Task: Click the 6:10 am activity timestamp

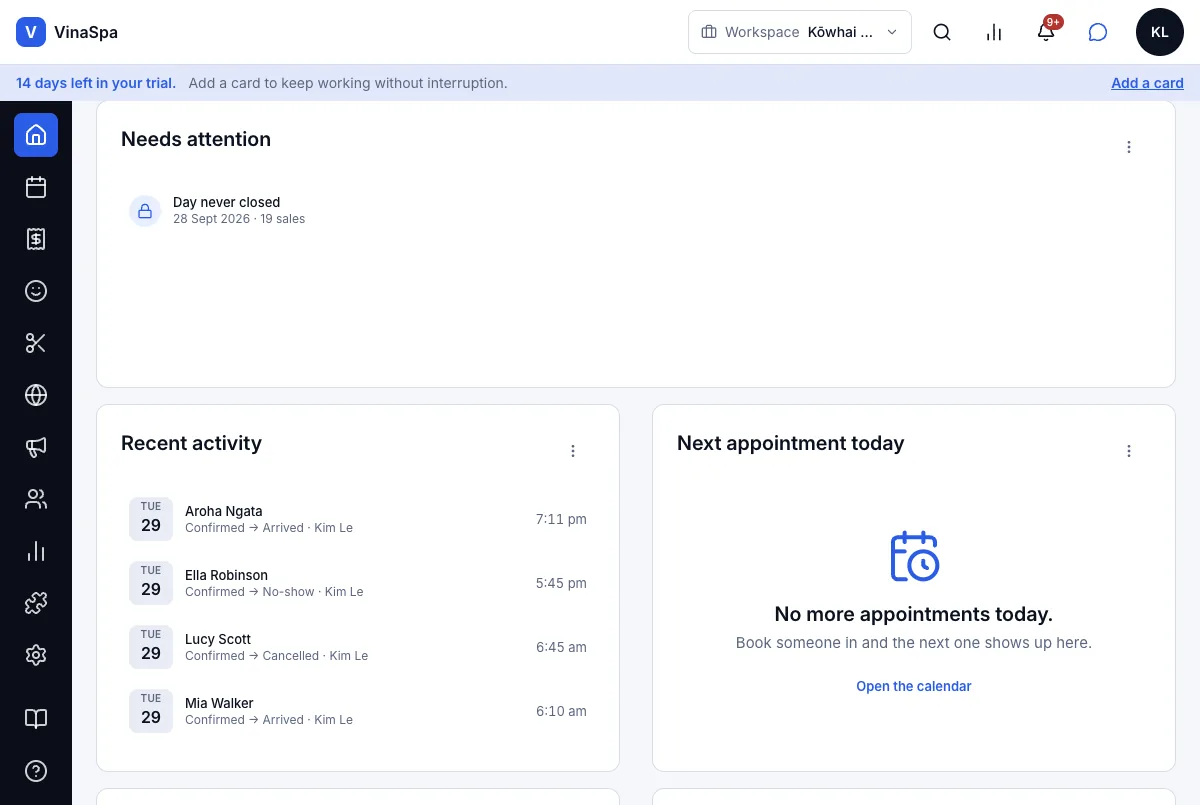Action: coord(561,711)
